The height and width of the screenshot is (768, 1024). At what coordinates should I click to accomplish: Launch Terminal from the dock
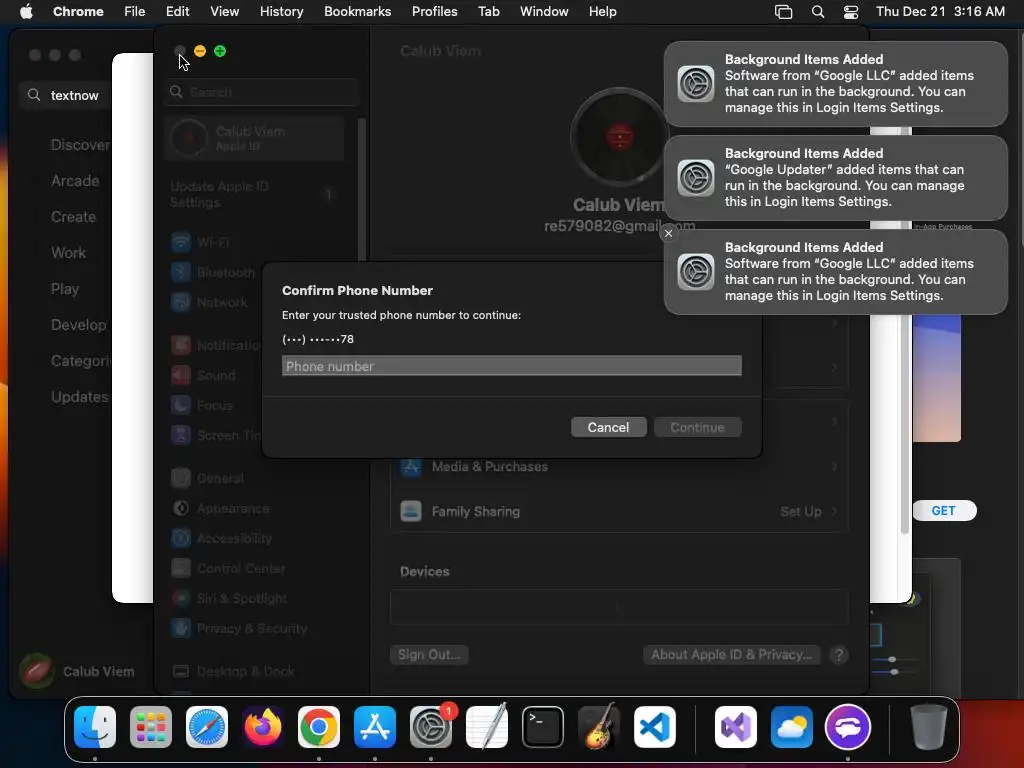[543, 727]
